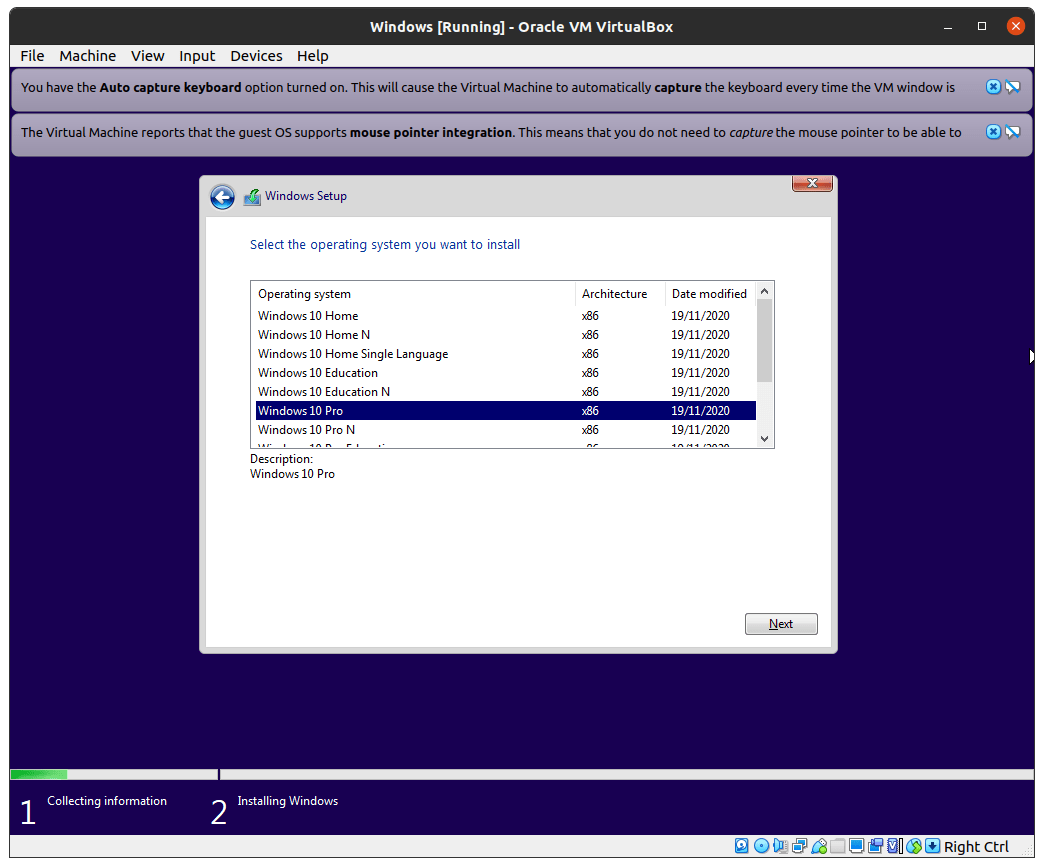The height and width of the screenshot is (867, 1044).
Task: Minimize the VirtualBox window
Action: (x=947, y=27)
